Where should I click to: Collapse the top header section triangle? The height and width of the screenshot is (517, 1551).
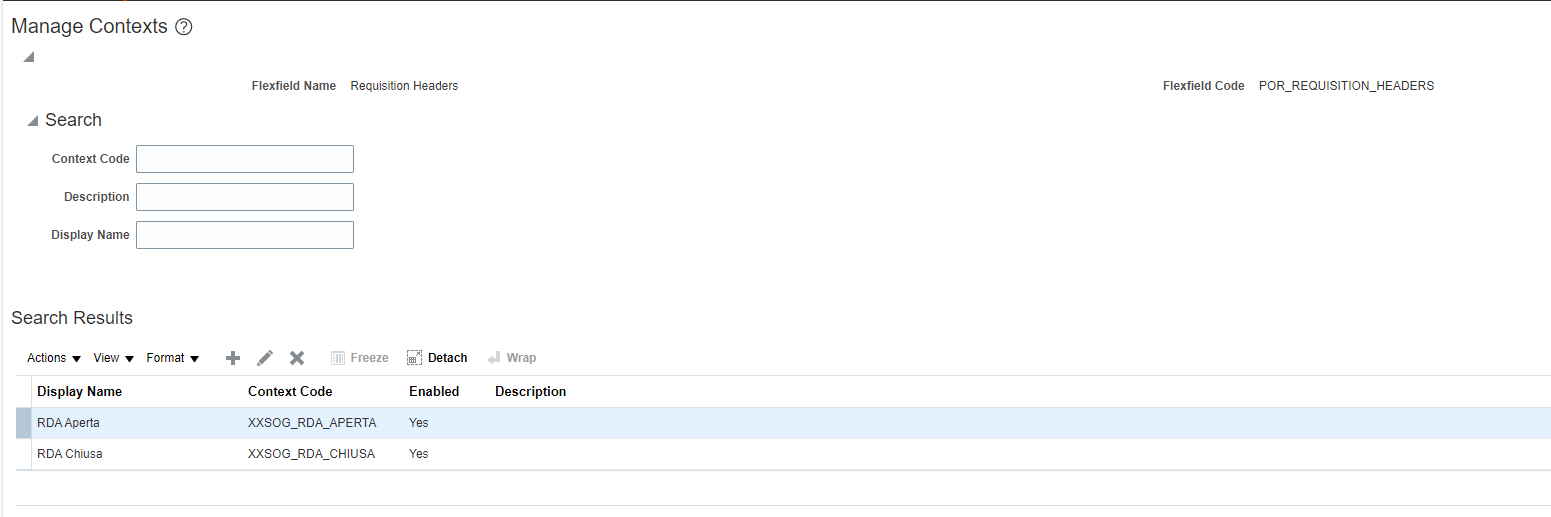(29, 57)
